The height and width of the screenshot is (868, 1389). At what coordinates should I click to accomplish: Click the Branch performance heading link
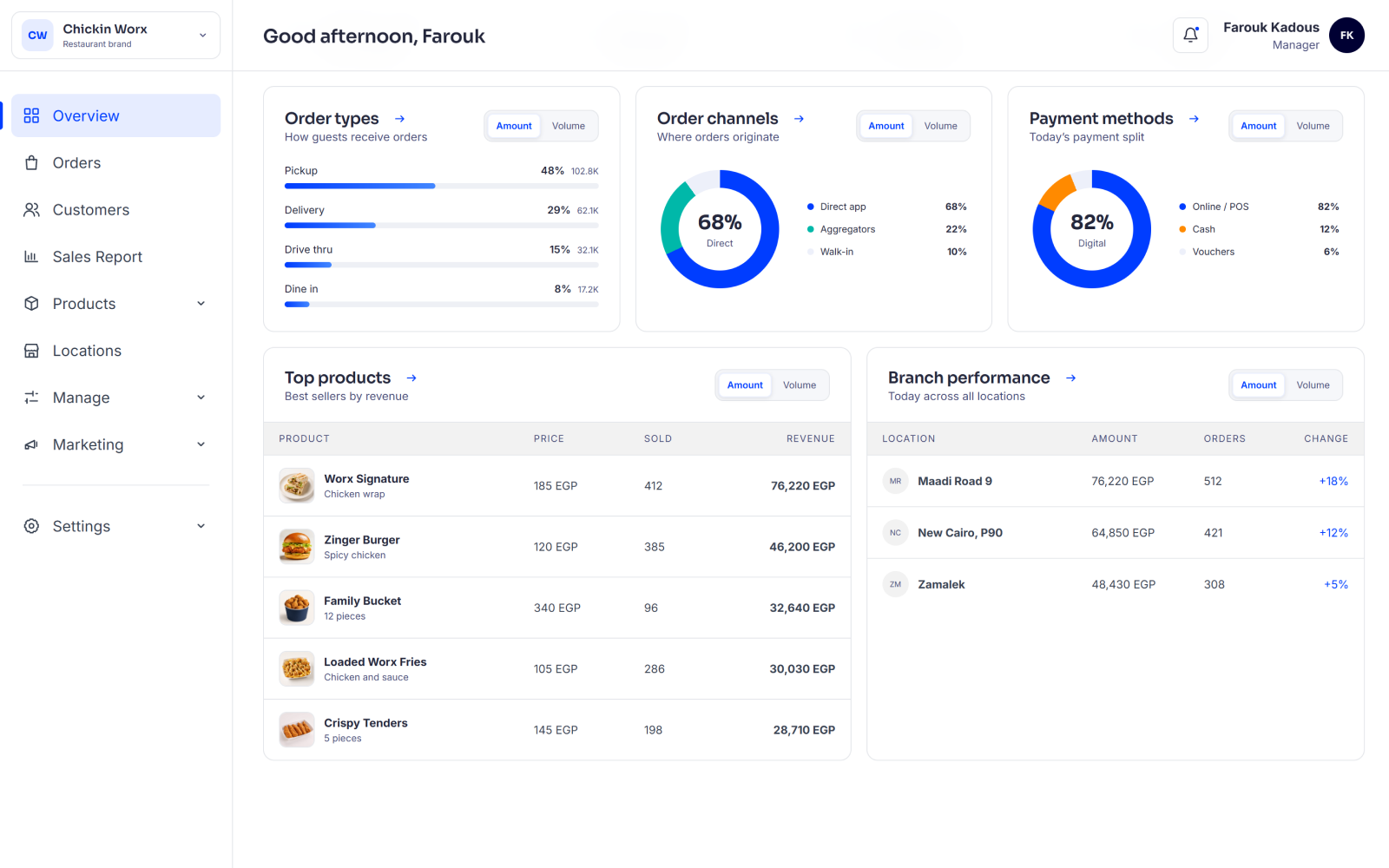969,378
